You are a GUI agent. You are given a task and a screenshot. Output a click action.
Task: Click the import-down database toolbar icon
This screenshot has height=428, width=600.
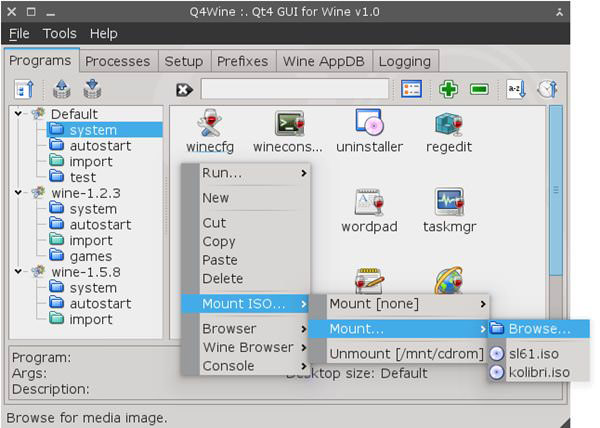(92, 90)
